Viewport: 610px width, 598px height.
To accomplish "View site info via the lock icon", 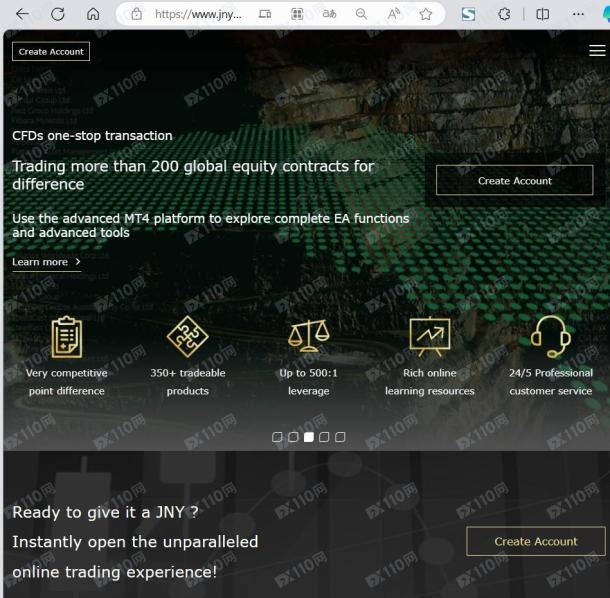I will coord(137,14).
